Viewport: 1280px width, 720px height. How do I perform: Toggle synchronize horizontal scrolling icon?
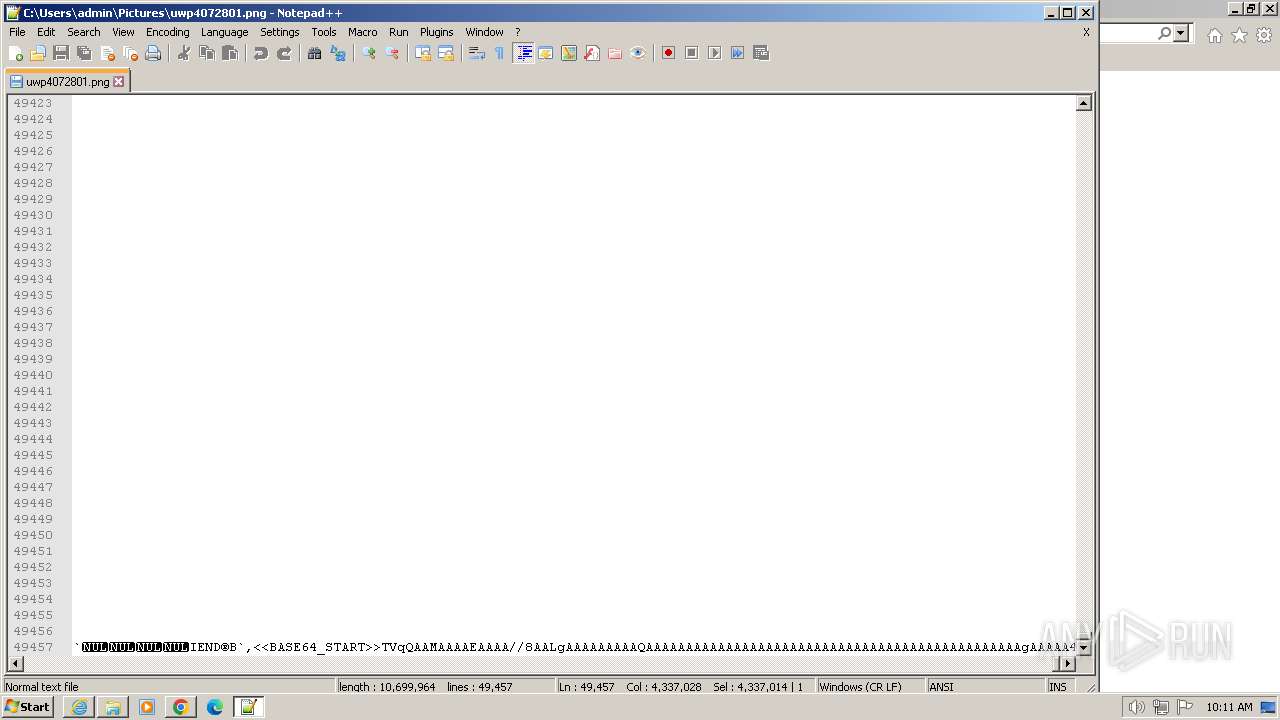coord(446,53)
